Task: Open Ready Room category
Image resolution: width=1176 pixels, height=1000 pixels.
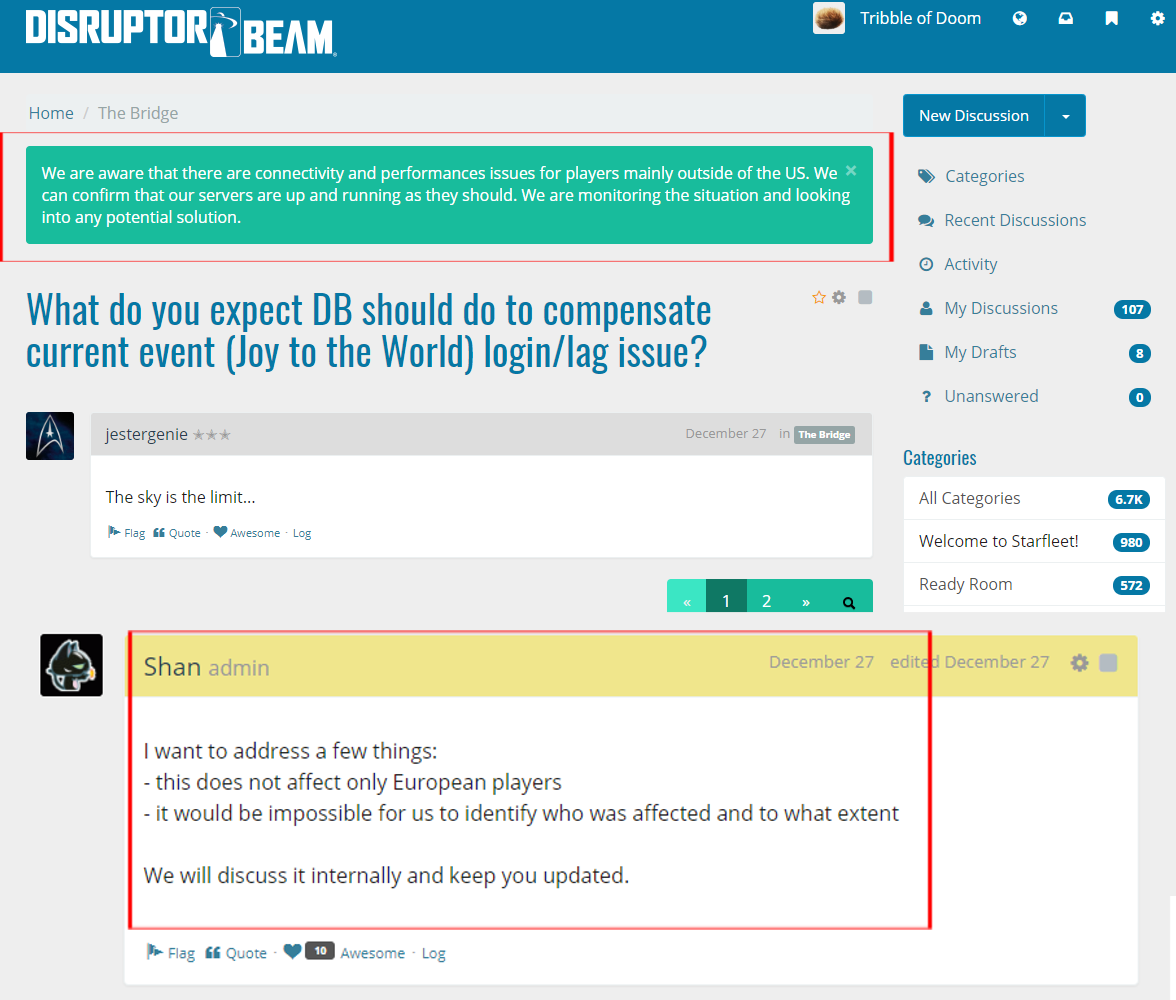Action: (x=1034, y=584)
